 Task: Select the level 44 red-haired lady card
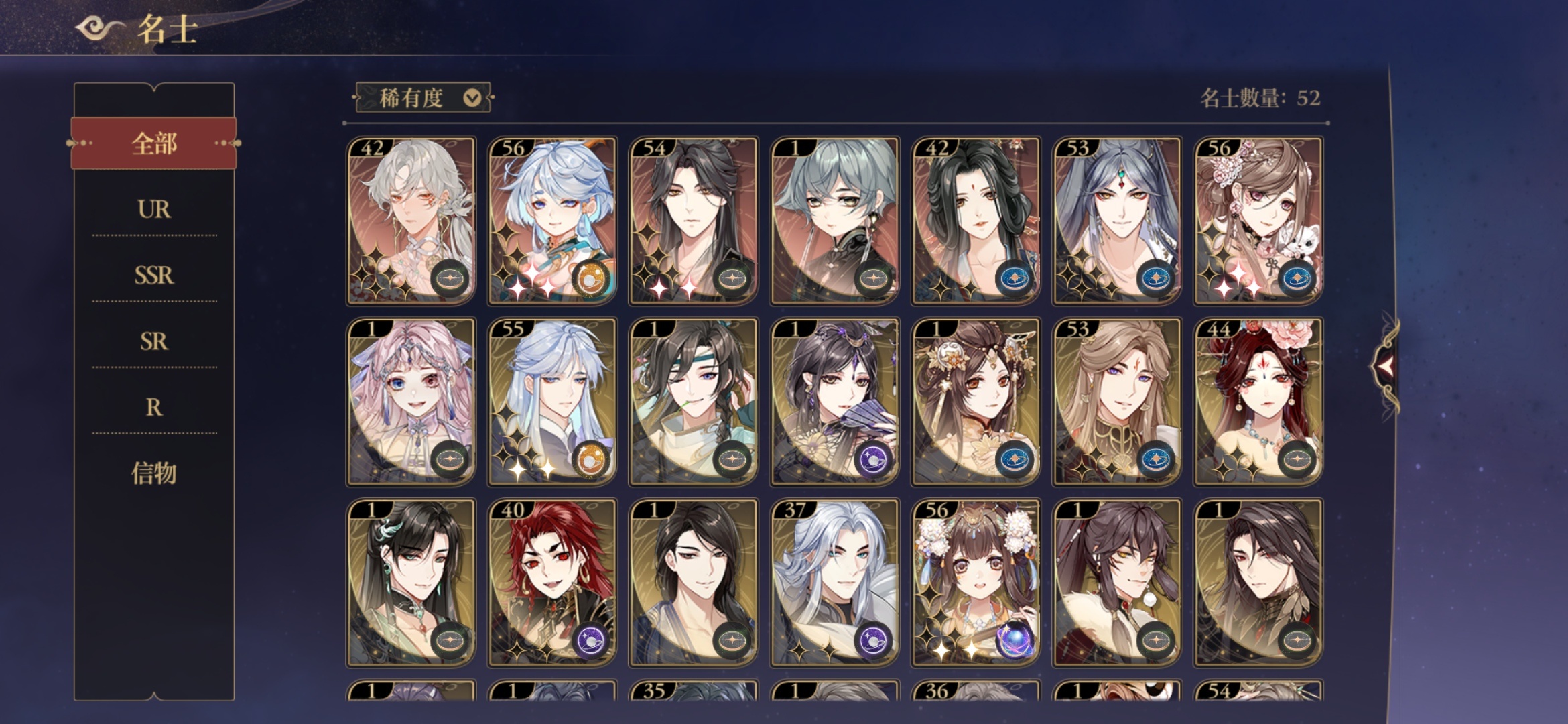click(x=1258, y=402)
